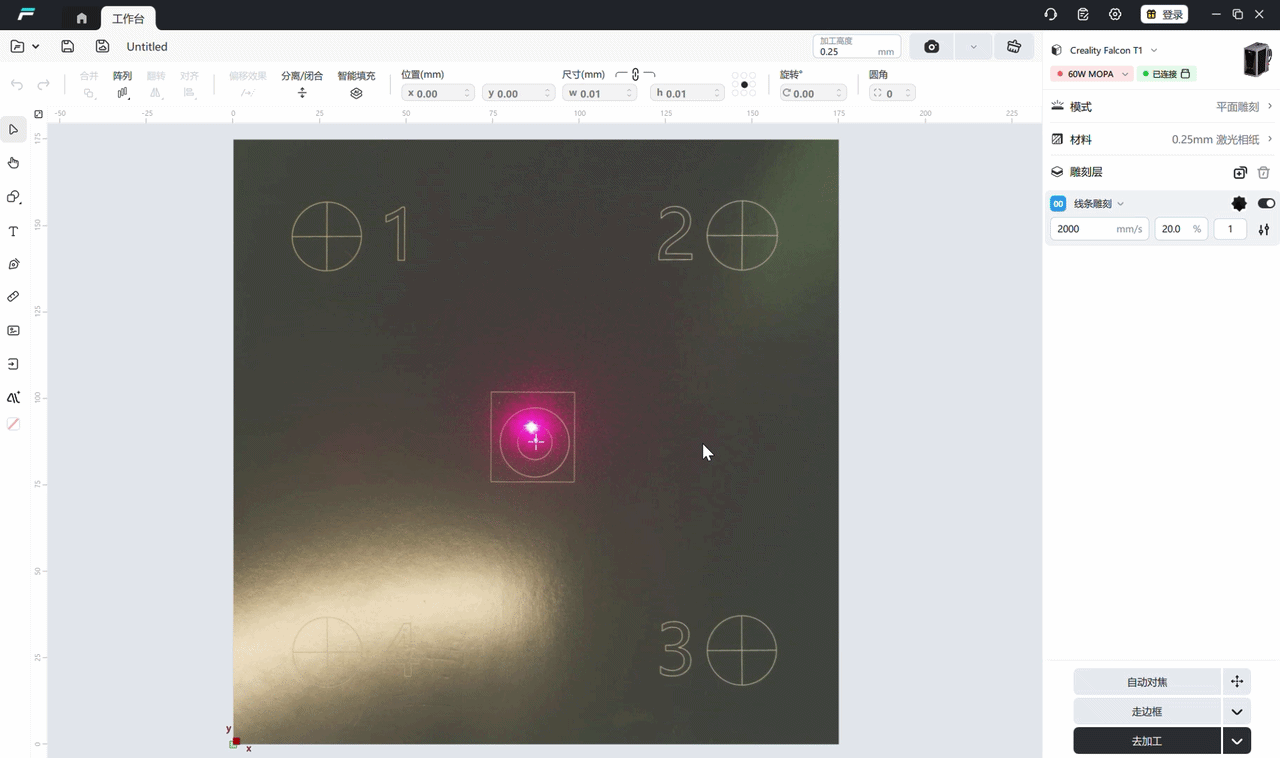This screenshot has width=1280, height=758.
Task: Go to the home tab
Action: coord(82,18)
